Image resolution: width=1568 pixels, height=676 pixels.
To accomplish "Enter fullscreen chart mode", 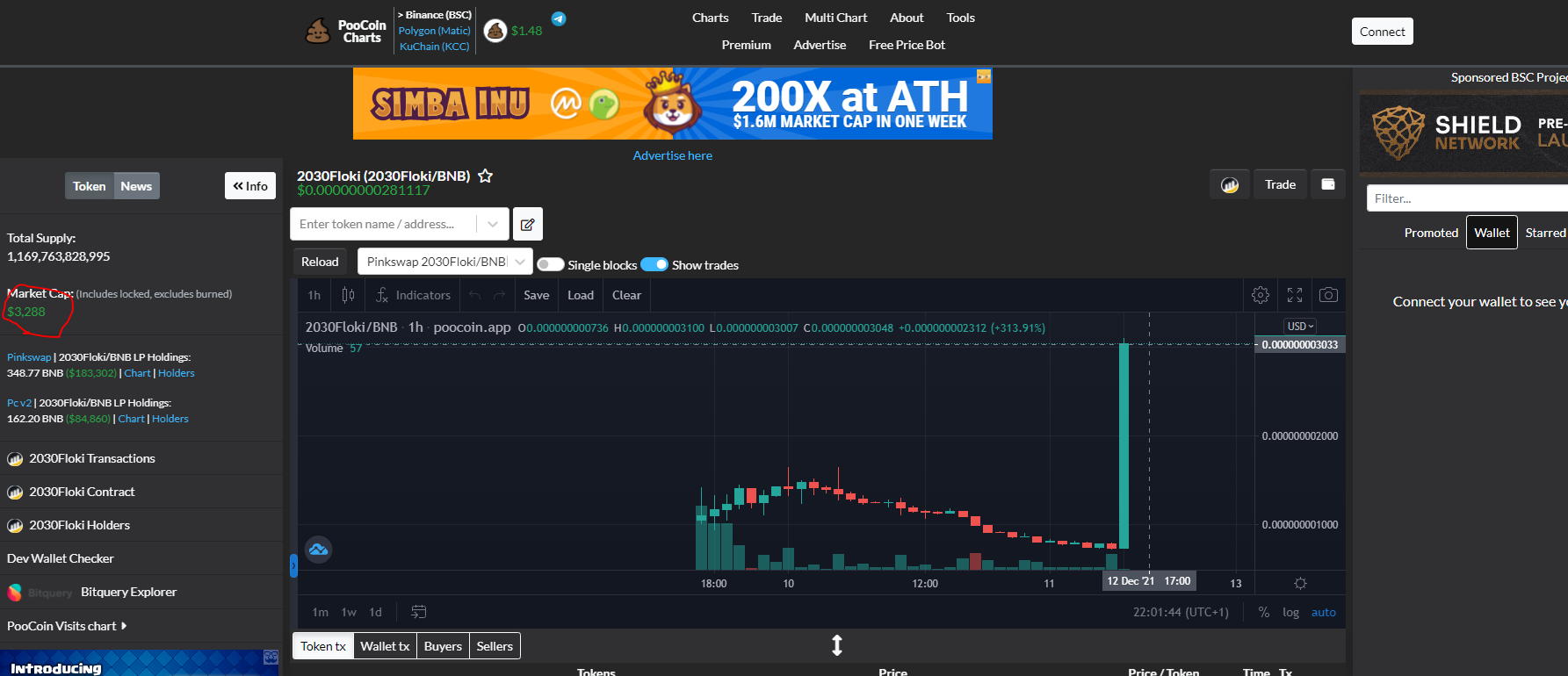I will tap(1295, 295).
